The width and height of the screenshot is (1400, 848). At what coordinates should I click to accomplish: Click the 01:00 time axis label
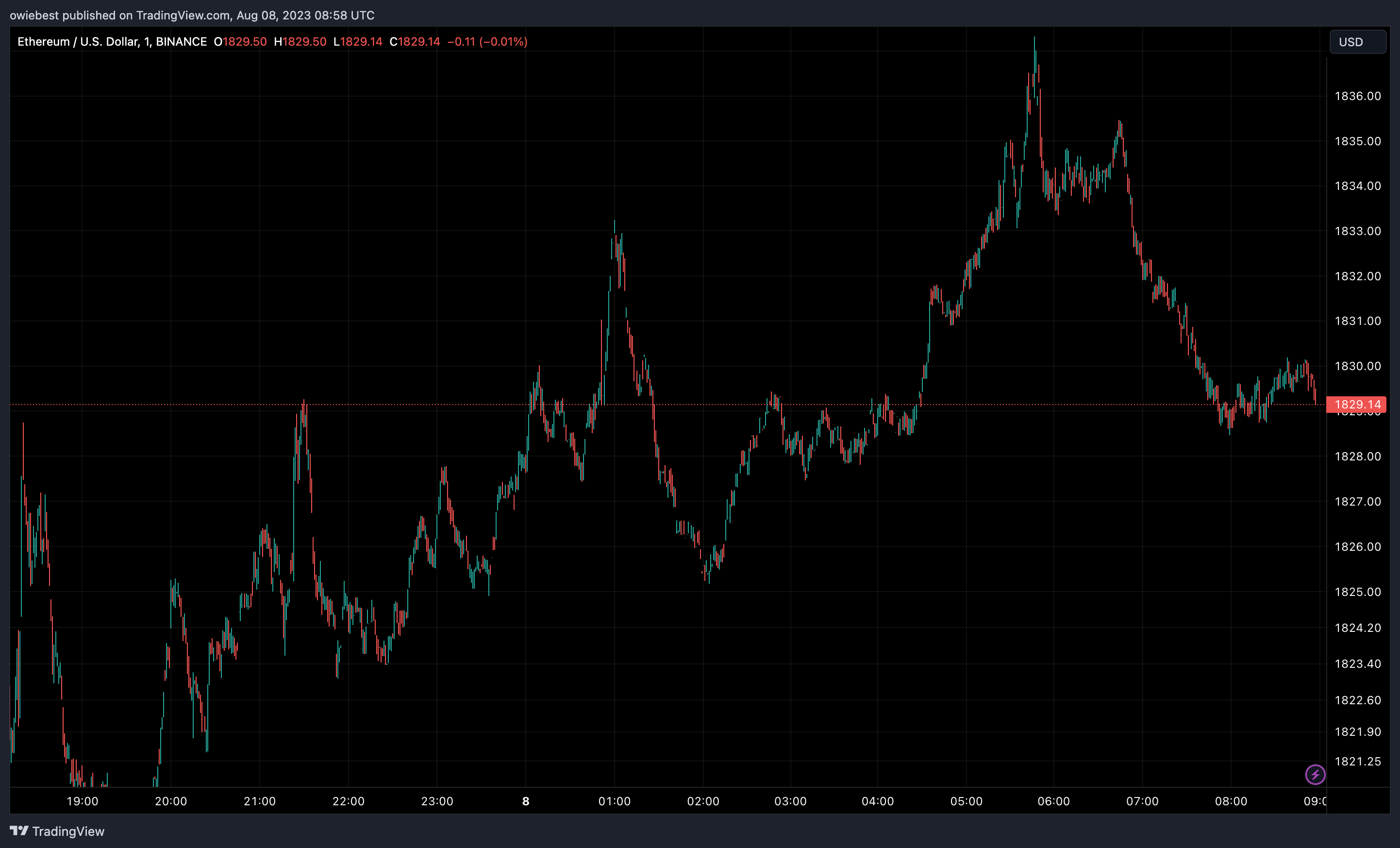[x=614, y=801]
